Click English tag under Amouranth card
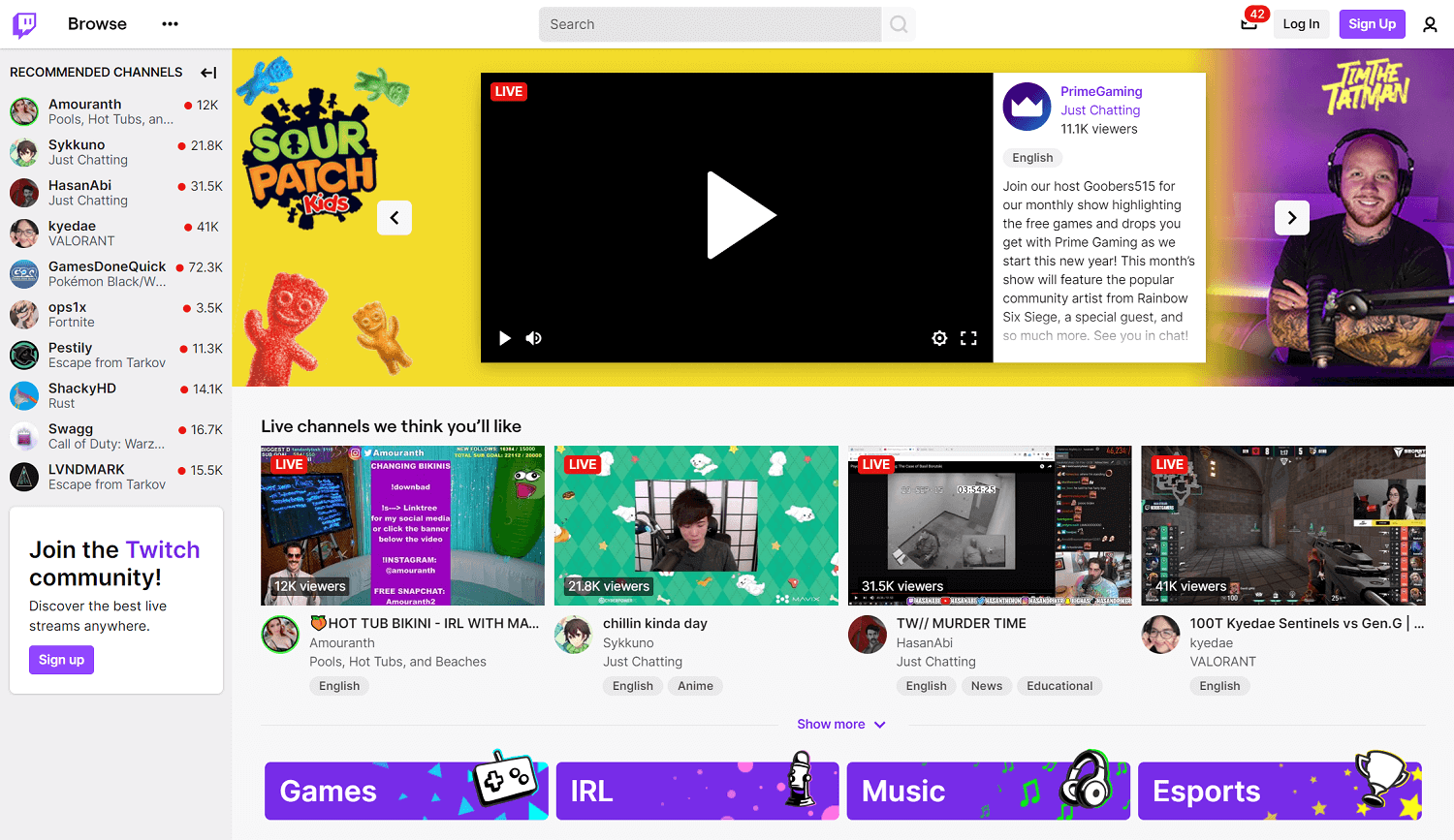 [x=339, y=686]
